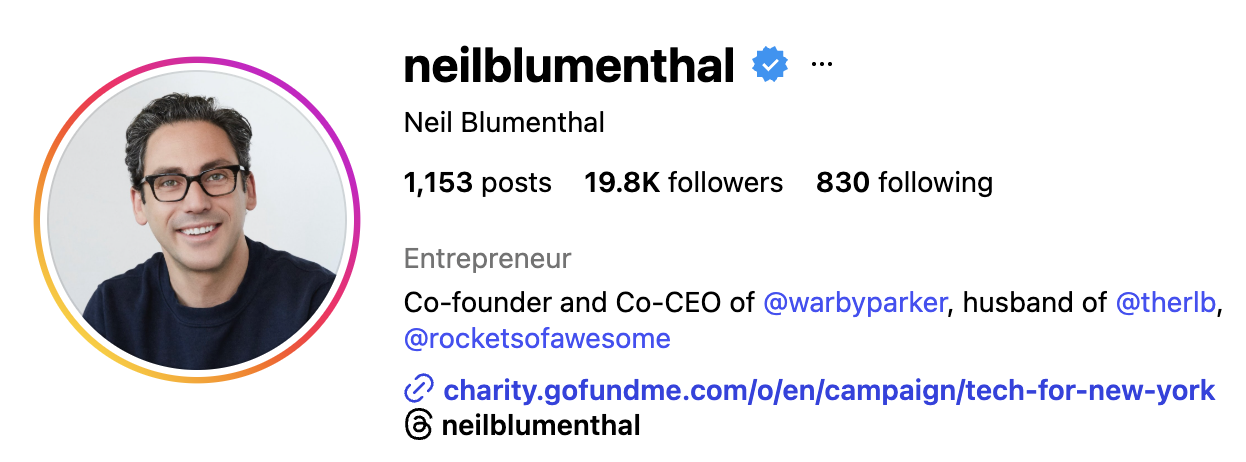Open Neil Blumenthal's profile picture
This screenshot has height=462, width=1246.
(197, 220)
